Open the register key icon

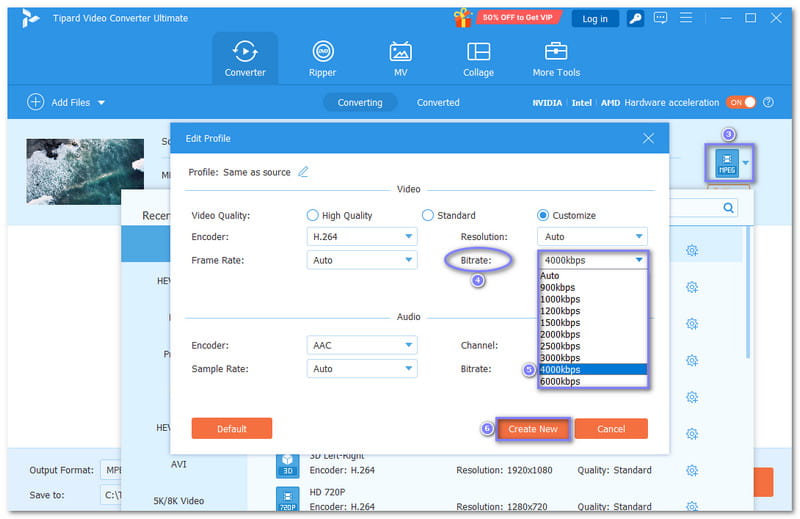pos(635,19)
